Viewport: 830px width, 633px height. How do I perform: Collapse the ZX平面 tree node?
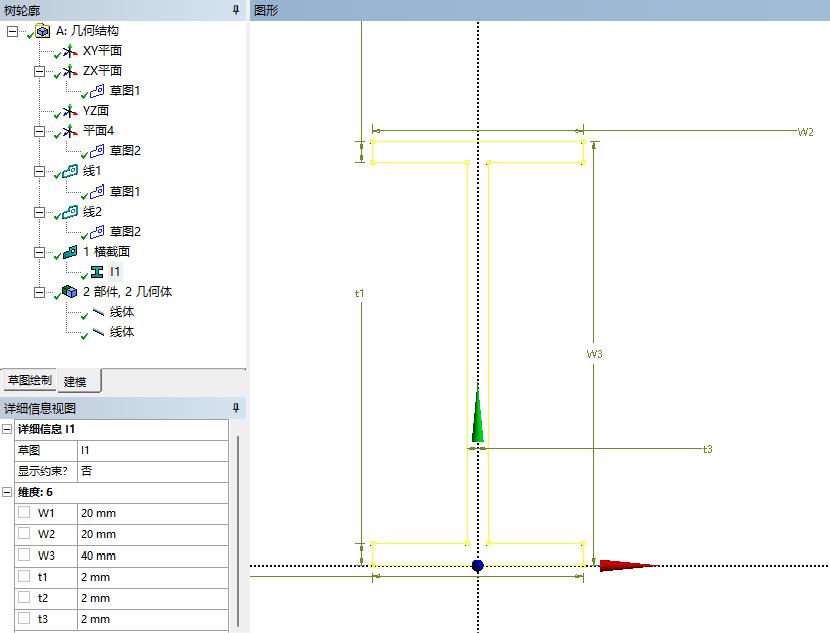40,71
